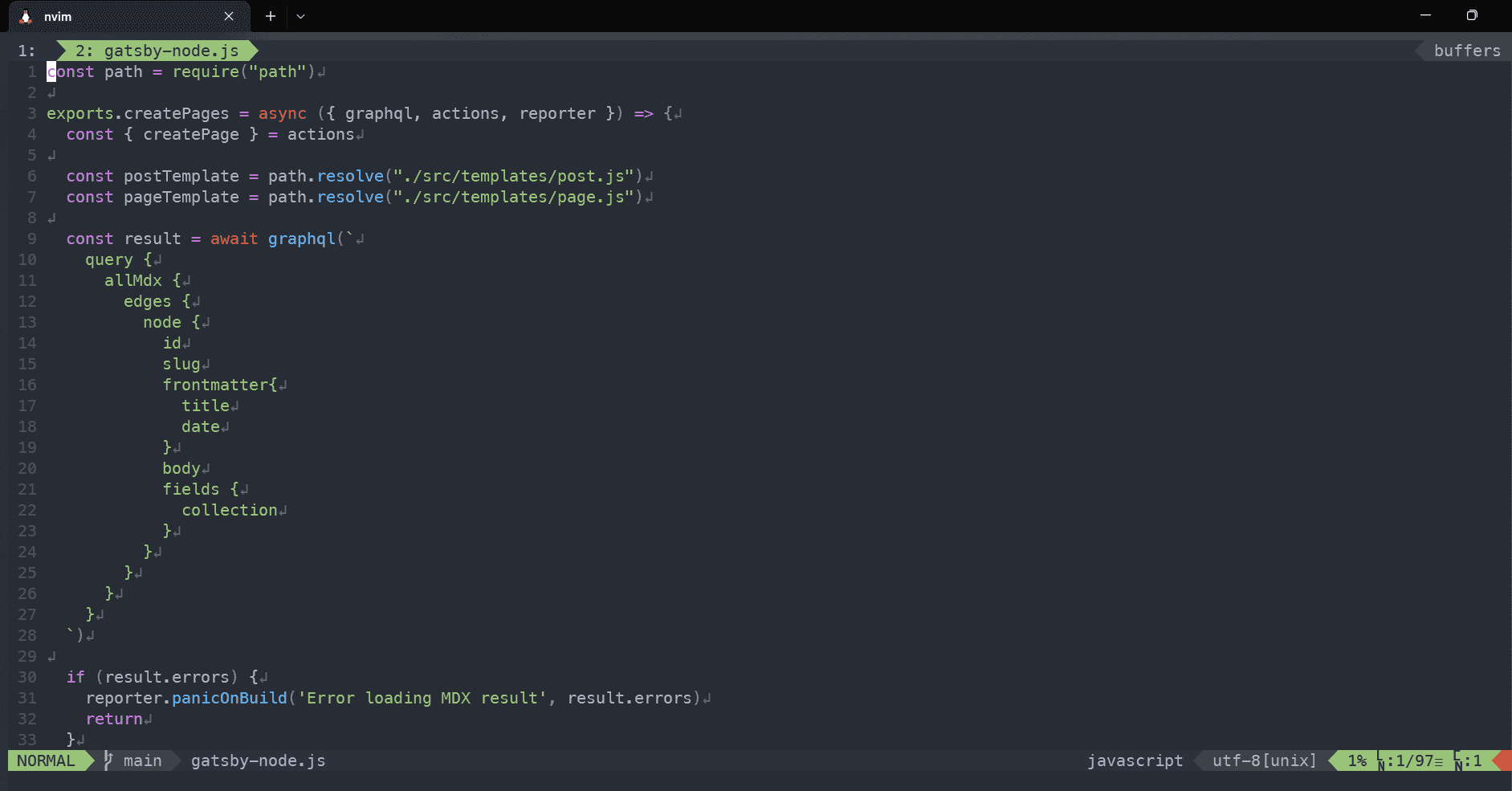The height and width of the screenshot is (791, 1512).
Task: Click the 1% file position indicator
Action: click(x=1356, y=760)
